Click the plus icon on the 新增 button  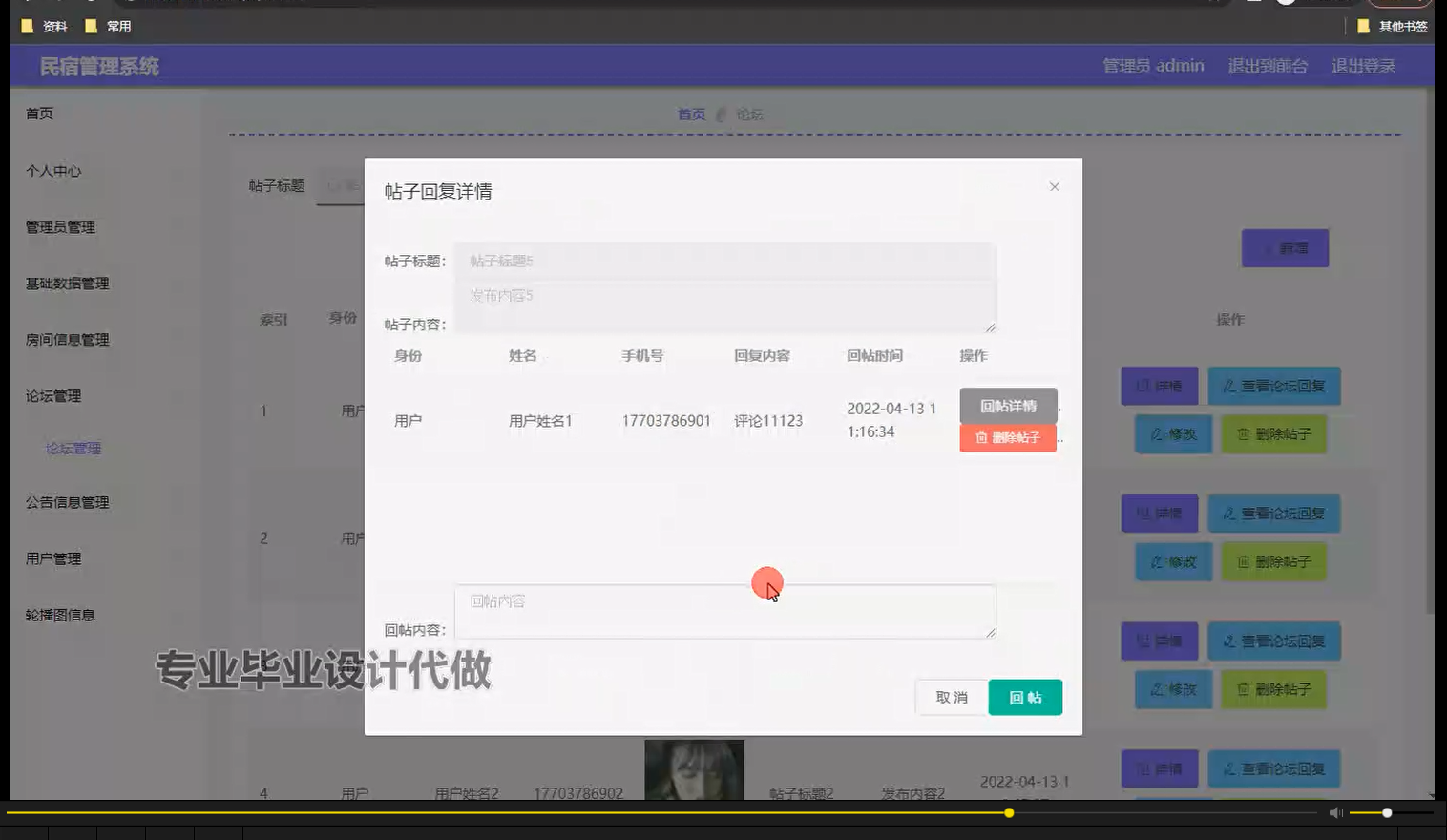coord(1265,247)
